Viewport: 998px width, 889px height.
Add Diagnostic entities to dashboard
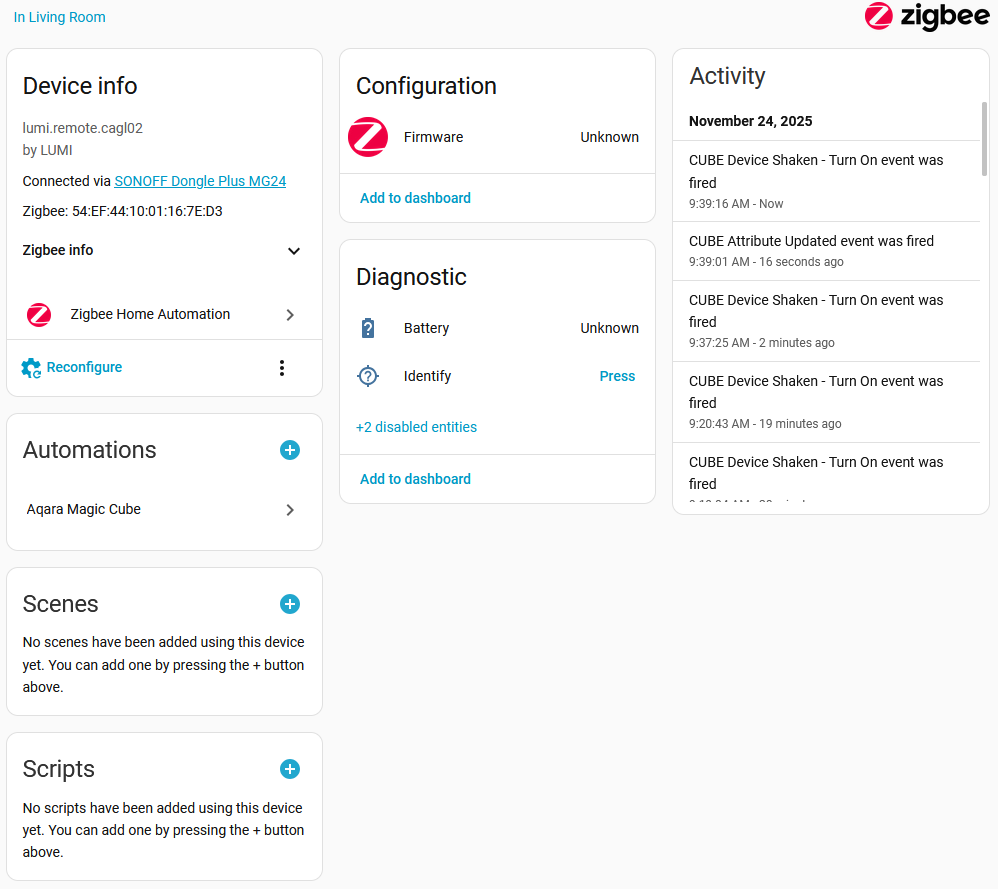point(415,479)
